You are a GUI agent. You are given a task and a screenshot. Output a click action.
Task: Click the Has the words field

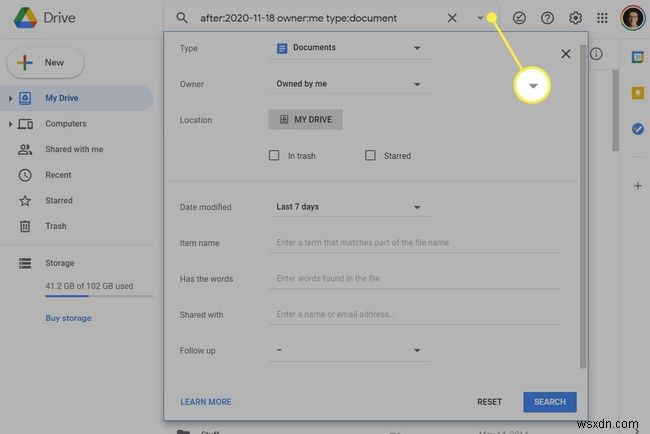[414, 279]
